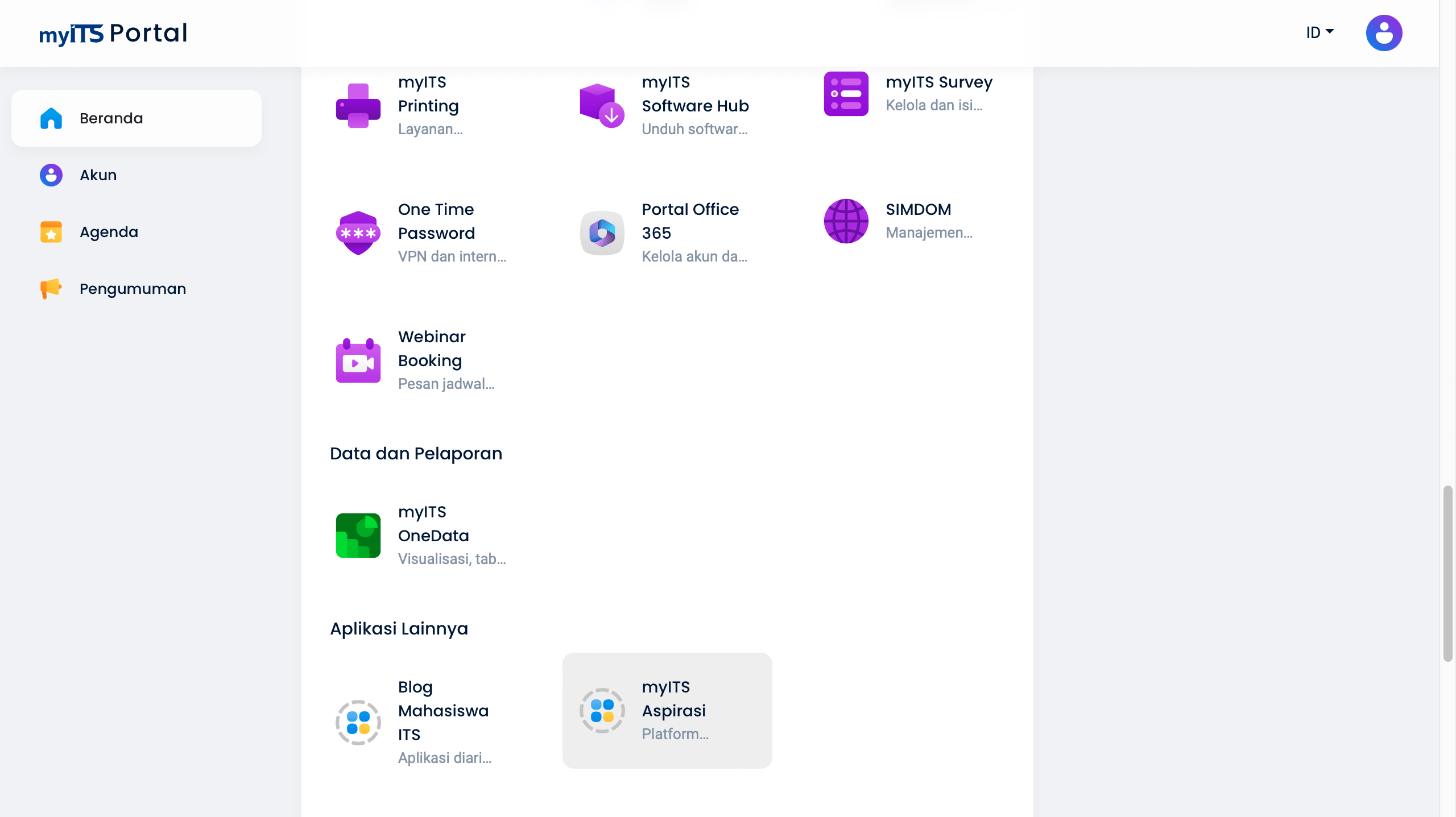This screenshot has width=1456, height=817.
Task: Open the ID language dropdown
Action: click(x=1319, y=33)
